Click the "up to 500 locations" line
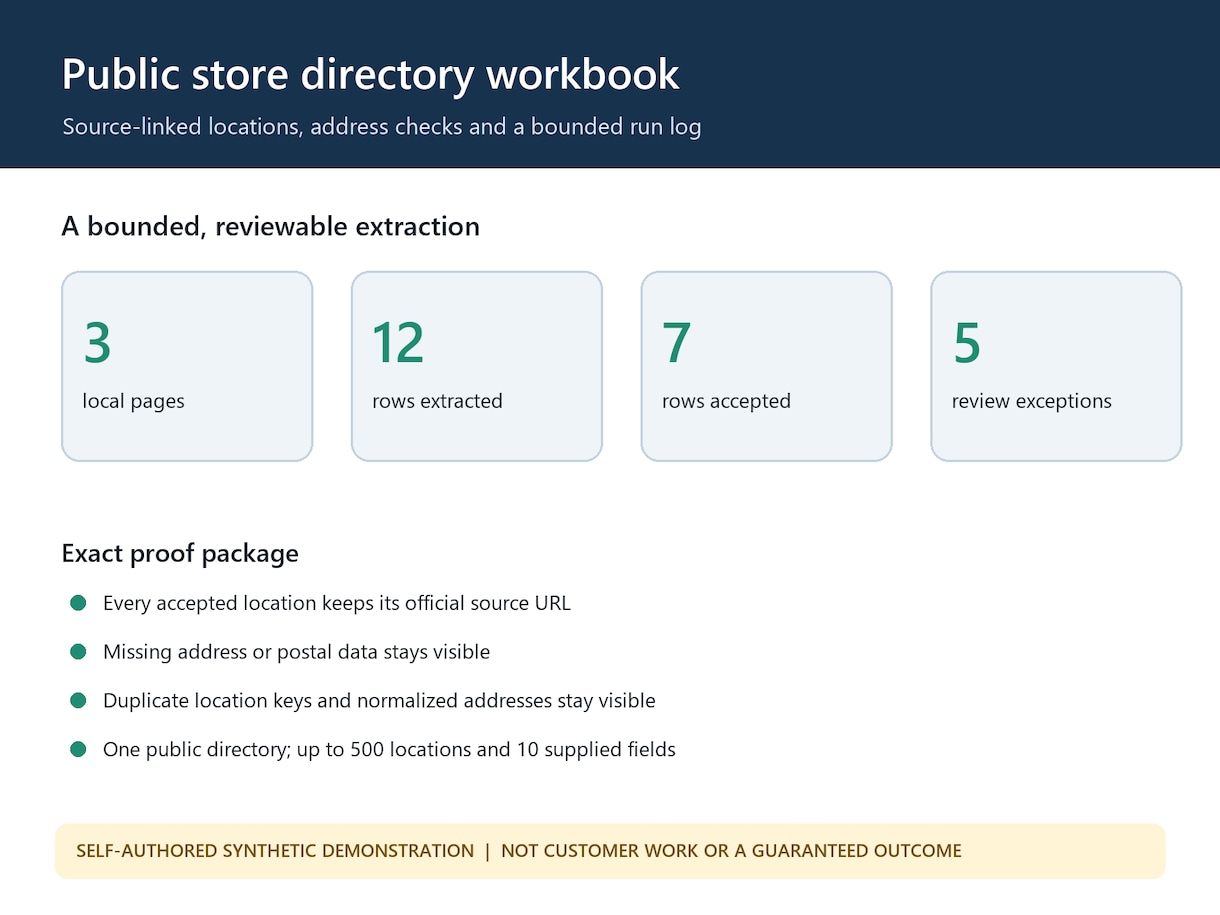This screenshot has width=1220, height=915. point(389,749)
